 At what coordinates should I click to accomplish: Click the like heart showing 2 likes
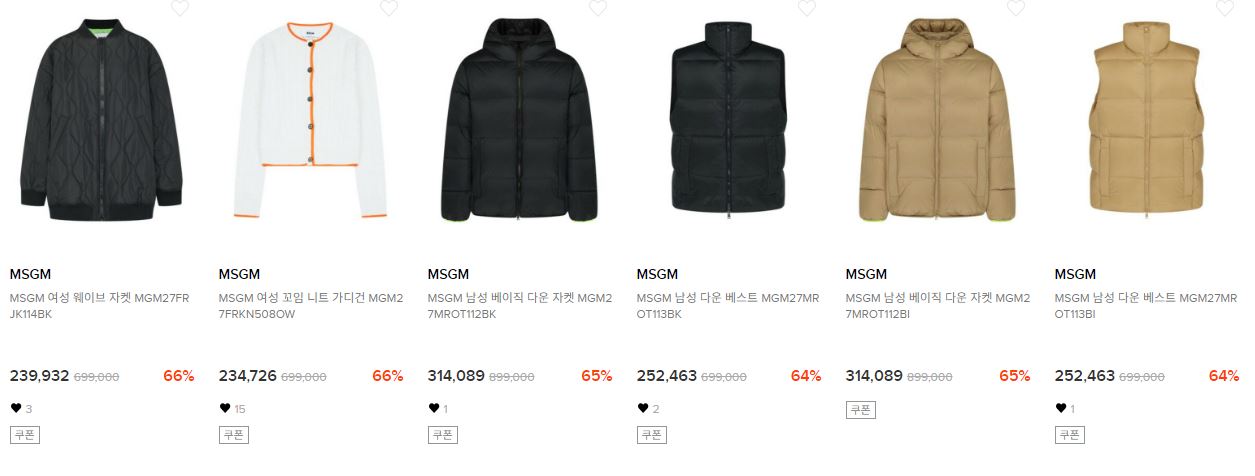(x=643, y=408)
